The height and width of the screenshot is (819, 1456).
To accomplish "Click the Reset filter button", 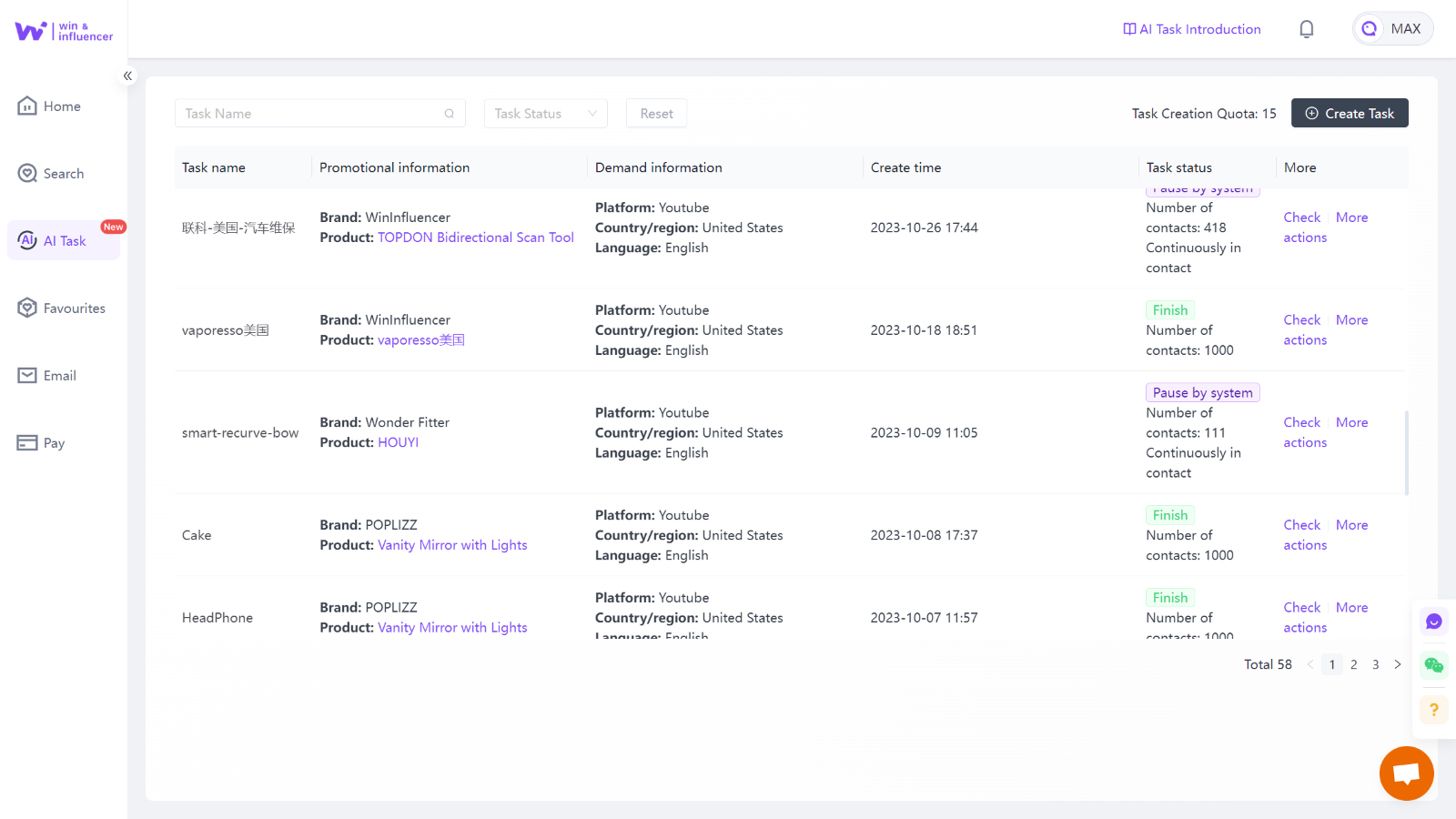I will coord(656,114).
